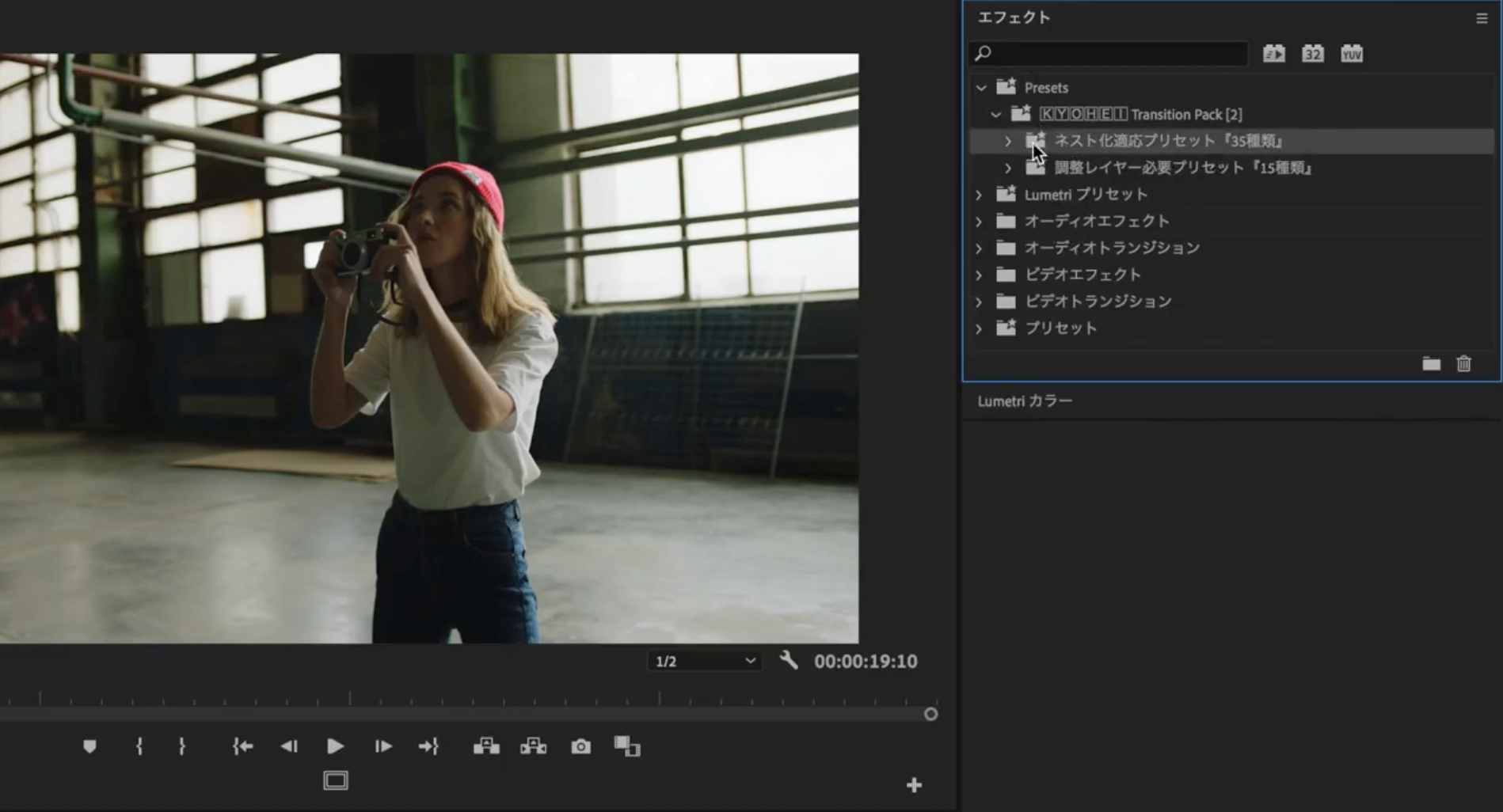Click the Mark In icon
The height and width of the screenshot is (812, 1503).
coord(139,746)
